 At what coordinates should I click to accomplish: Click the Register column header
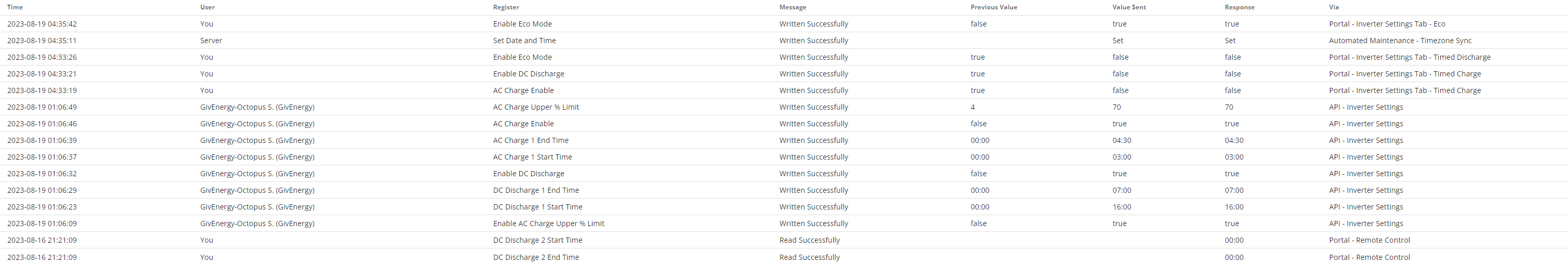[506, 7]
